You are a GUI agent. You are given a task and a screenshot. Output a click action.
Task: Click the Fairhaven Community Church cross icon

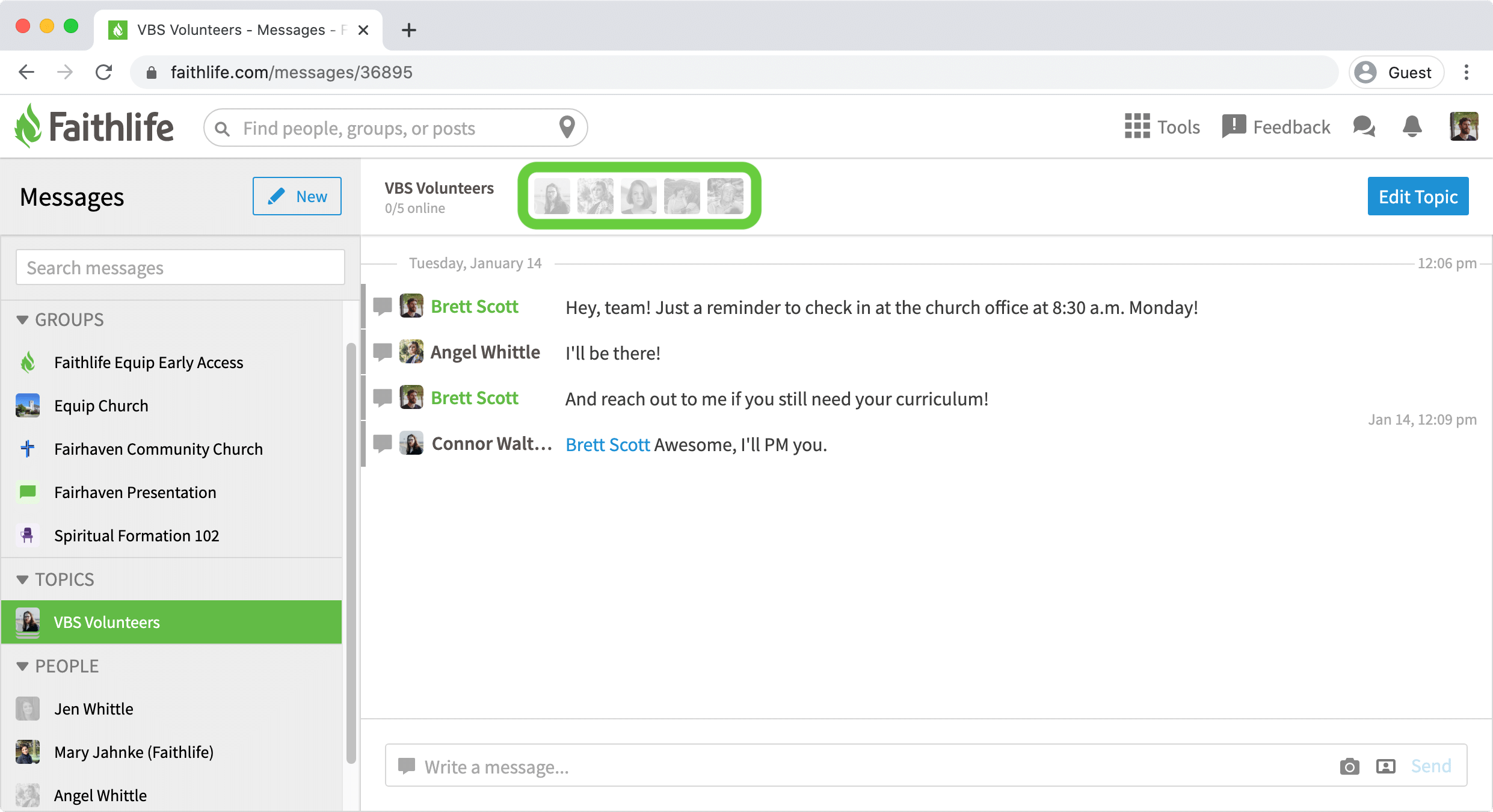(x=28, y=449)
